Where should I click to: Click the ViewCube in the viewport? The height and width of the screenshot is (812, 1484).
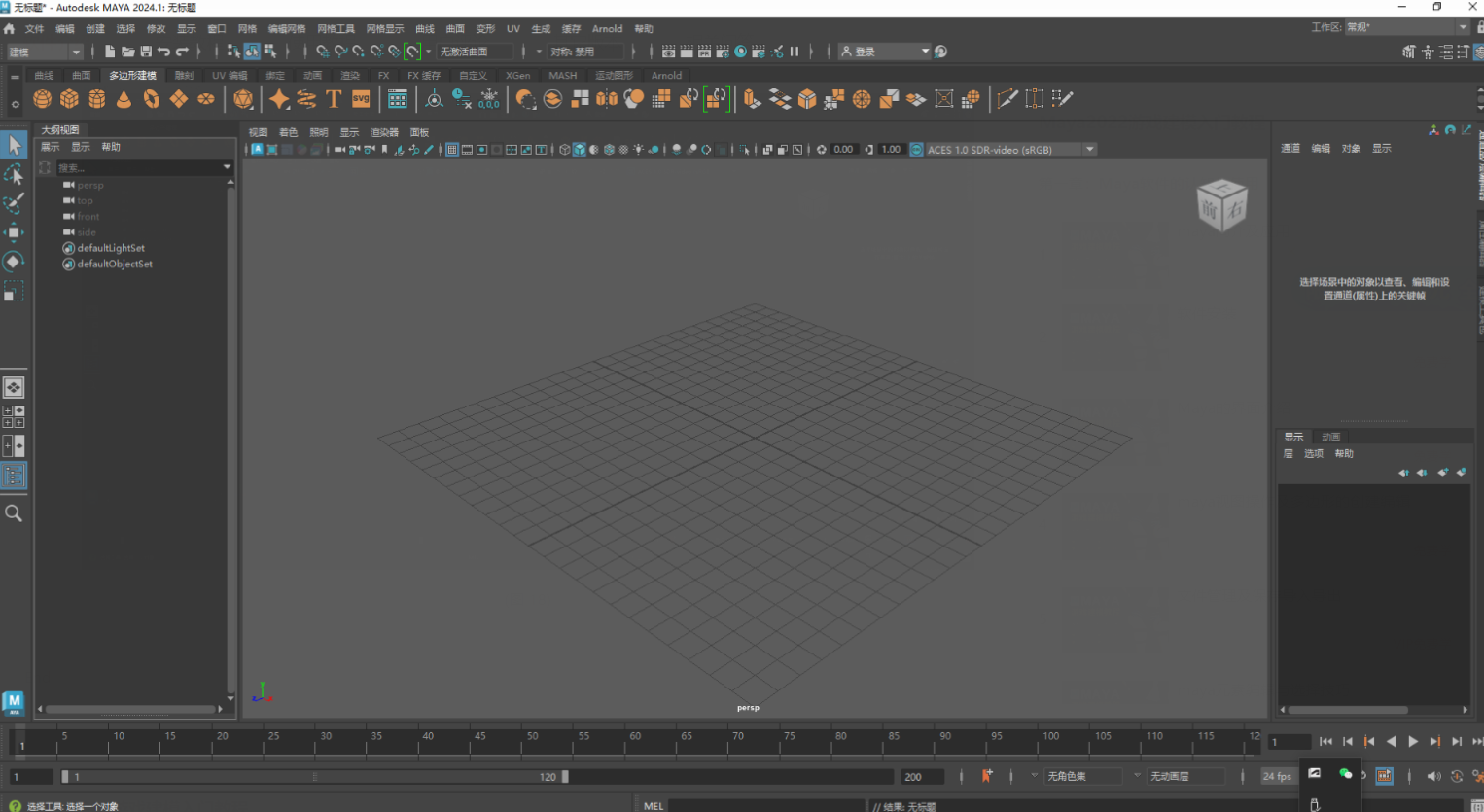tap(1221, 205)
